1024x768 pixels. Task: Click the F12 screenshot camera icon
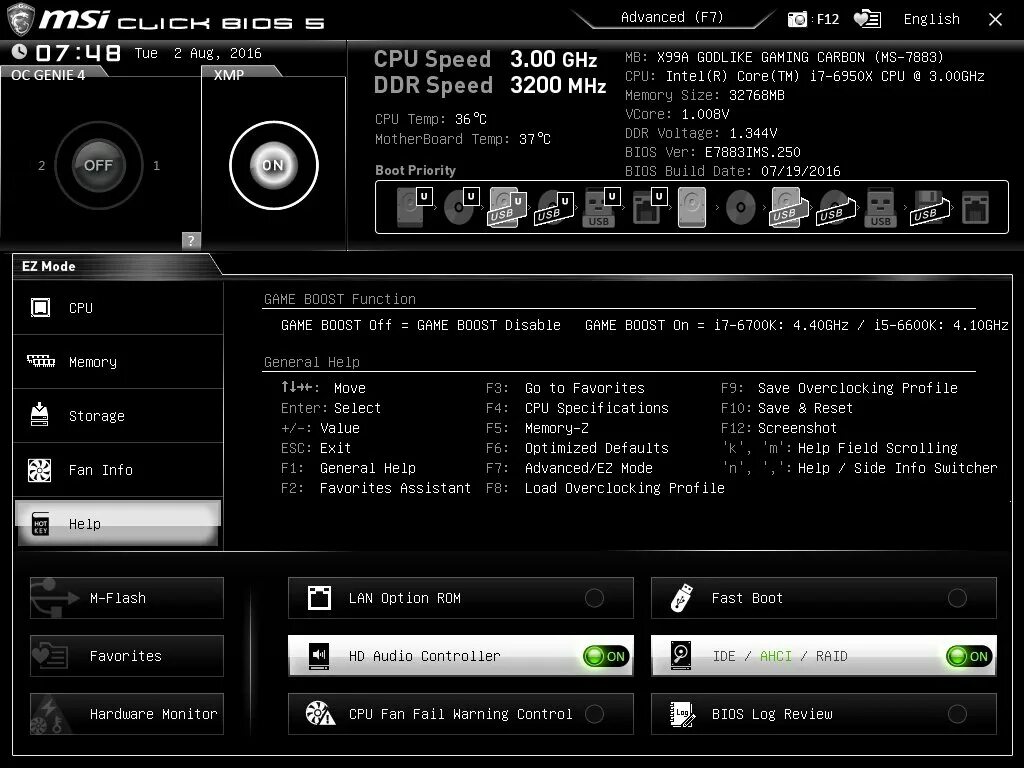click(x=797, y=19)
